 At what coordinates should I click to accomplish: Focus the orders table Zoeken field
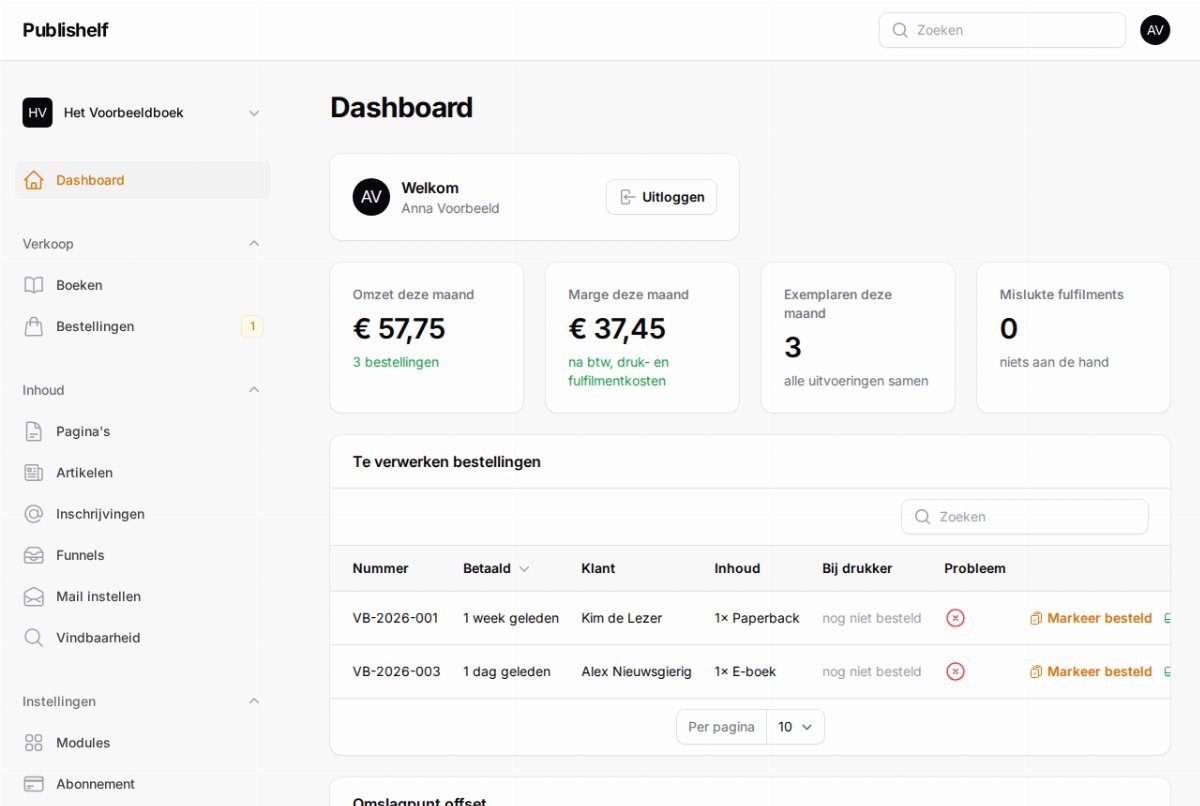tap(1025, 517)
